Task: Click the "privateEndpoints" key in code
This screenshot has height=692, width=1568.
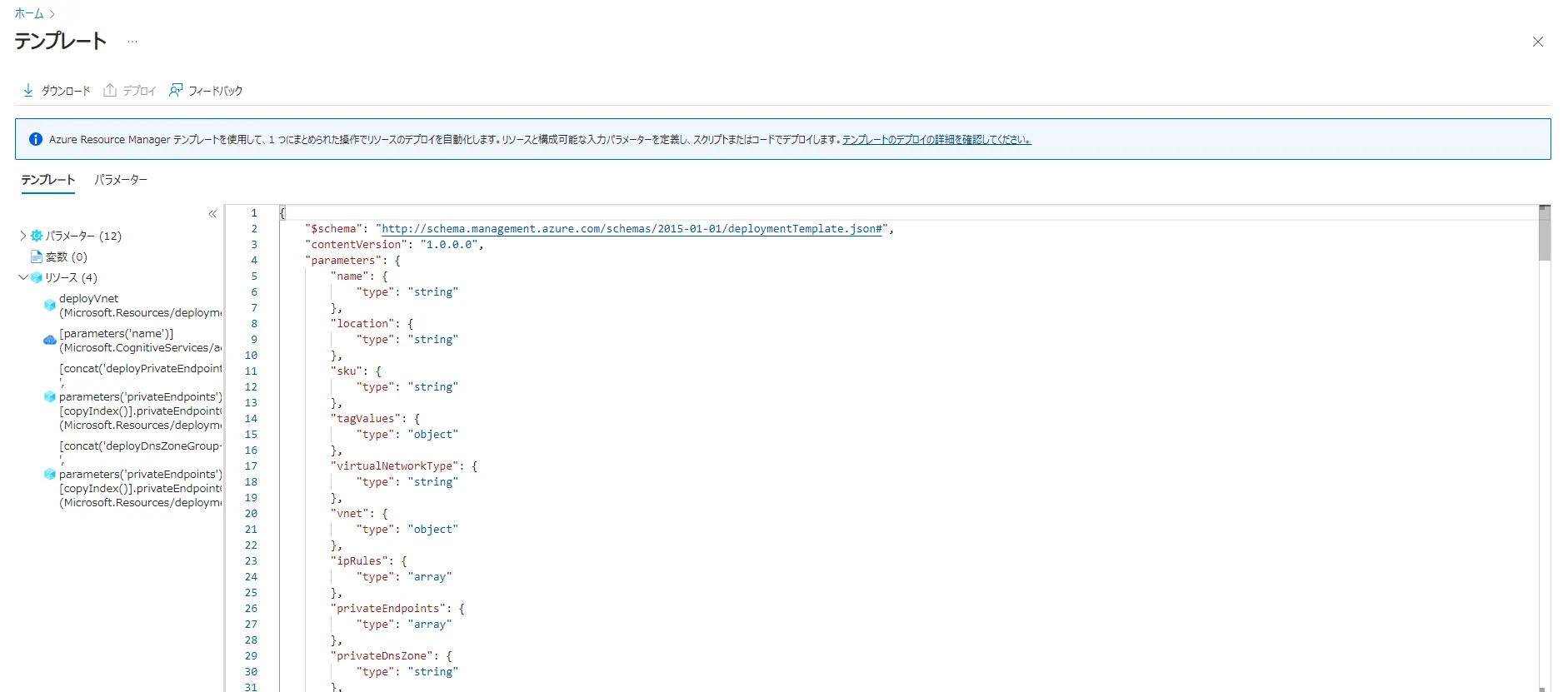Action: tap(388, 608)
